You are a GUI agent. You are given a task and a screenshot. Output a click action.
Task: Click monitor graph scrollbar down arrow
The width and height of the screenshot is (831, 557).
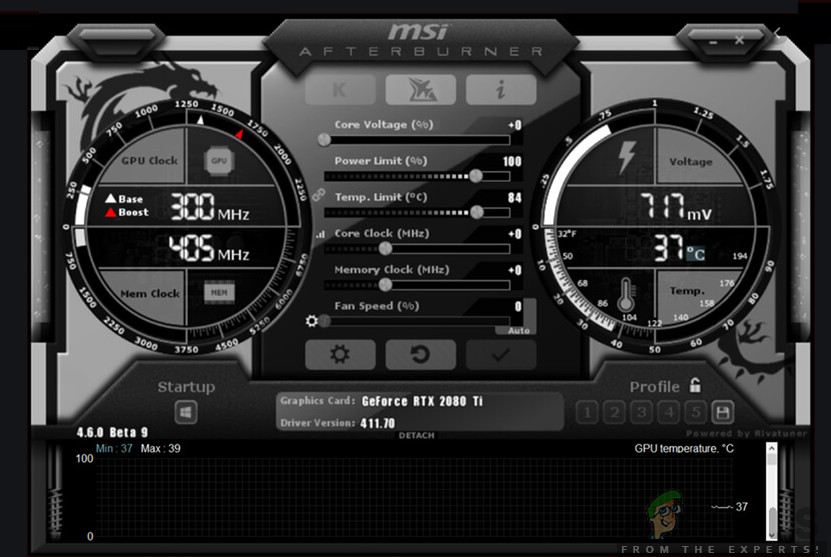click(x=772, y=534)
